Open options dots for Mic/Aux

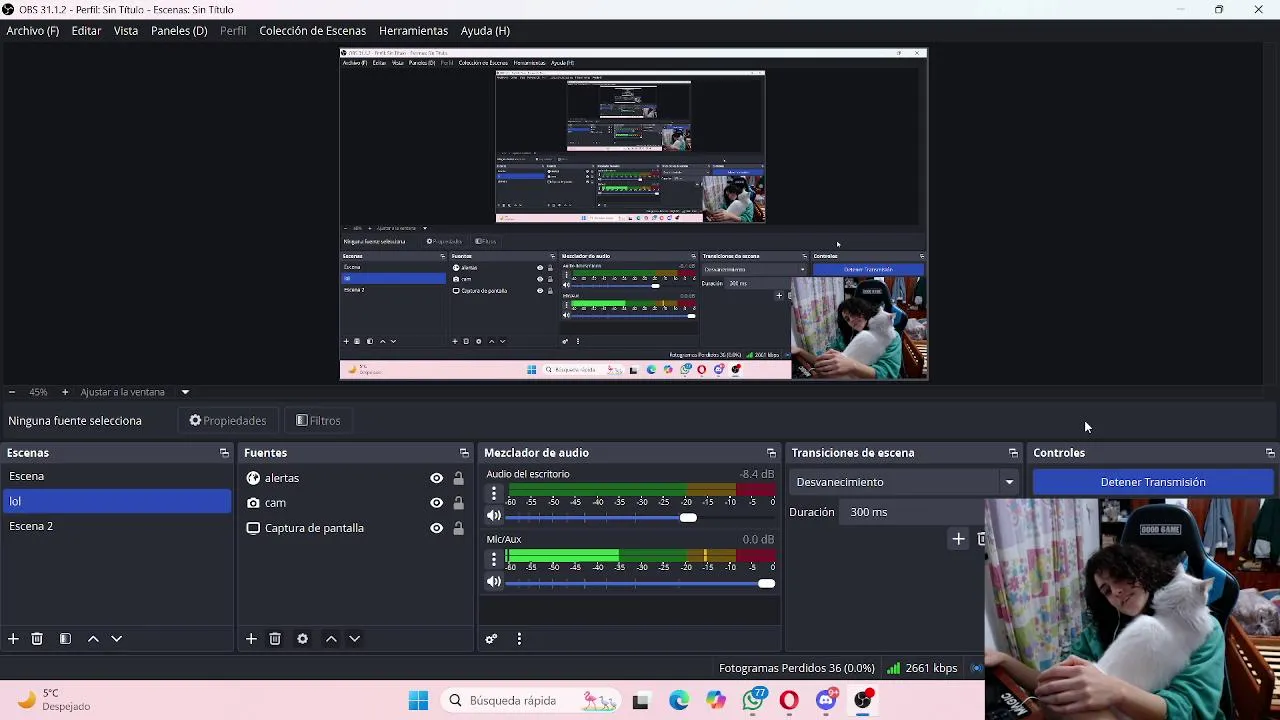pos(493,559)
